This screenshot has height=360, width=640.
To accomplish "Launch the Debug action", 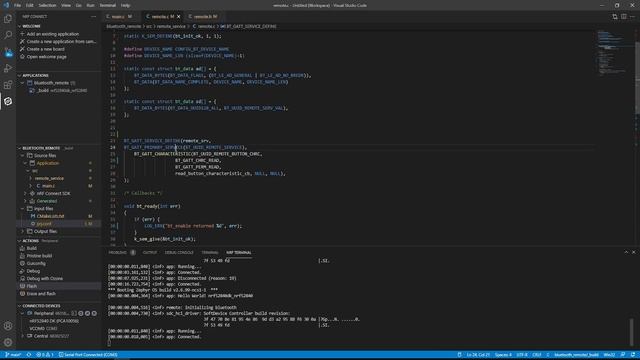I will [33, 271].
